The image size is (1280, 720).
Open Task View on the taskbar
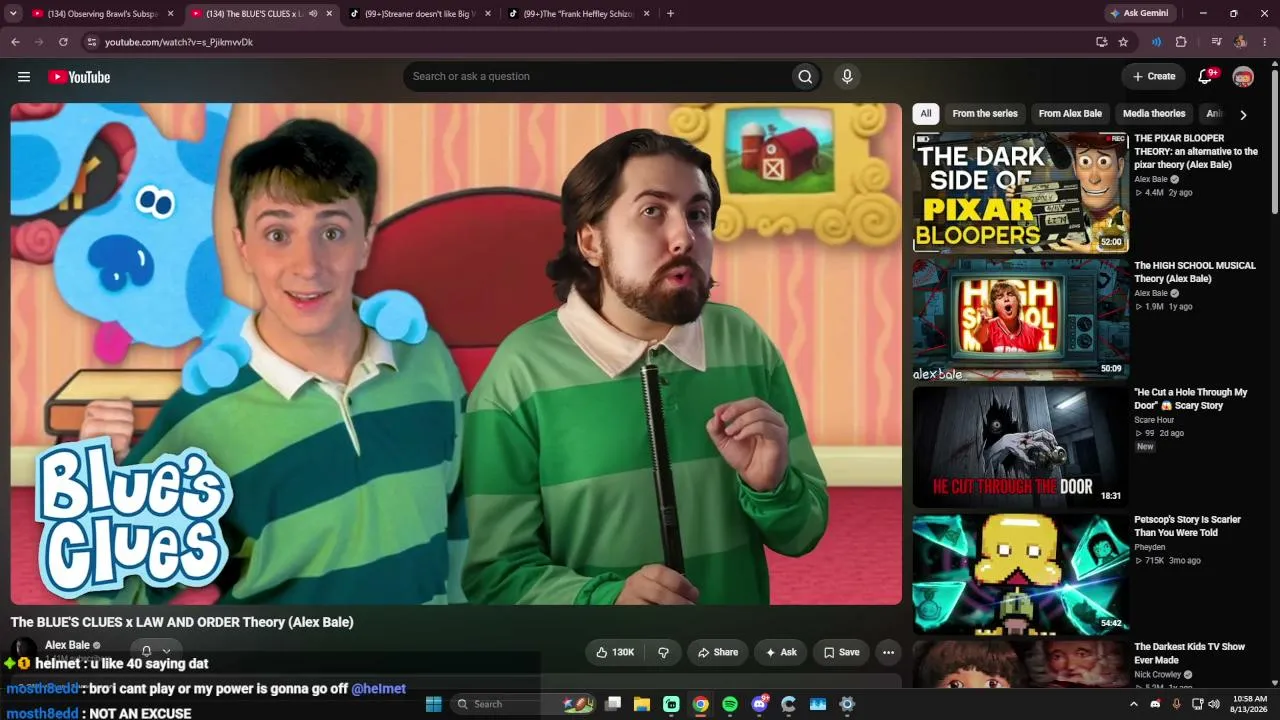[613, 704]
